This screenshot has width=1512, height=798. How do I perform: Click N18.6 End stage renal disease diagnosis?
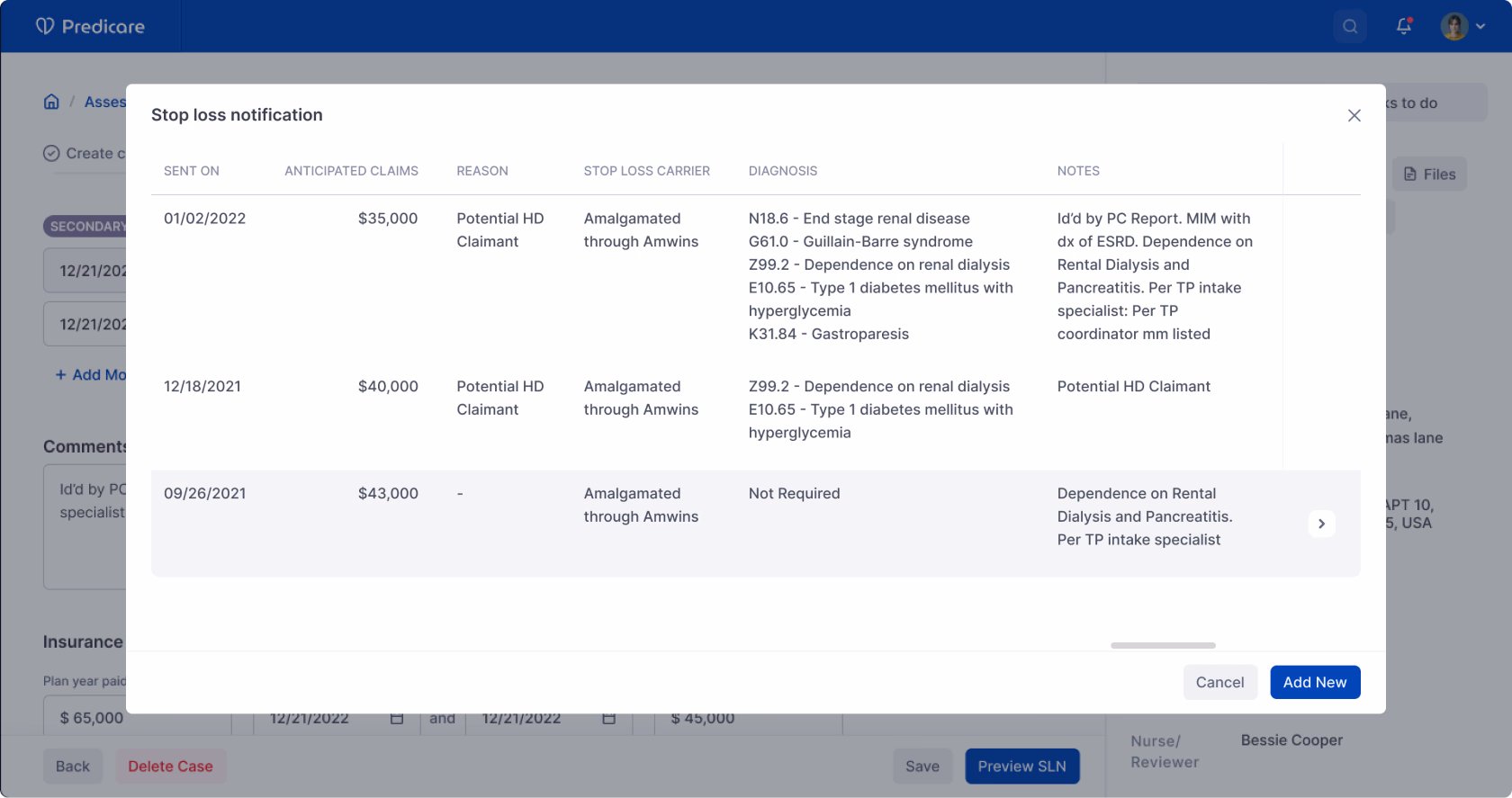(859, 219)
